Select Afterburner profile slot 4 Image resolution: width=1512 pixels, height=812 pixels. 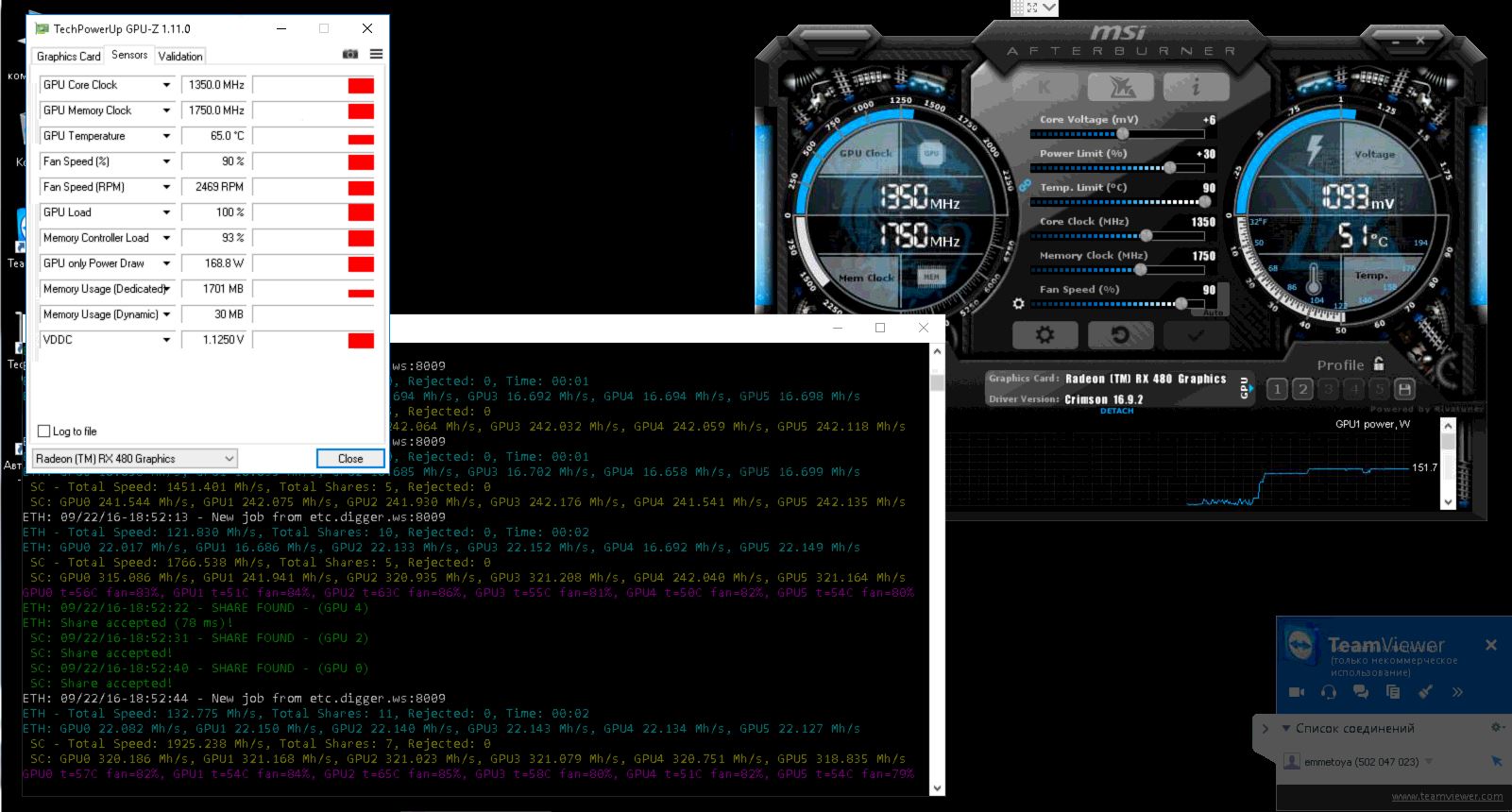point(1353,389)
